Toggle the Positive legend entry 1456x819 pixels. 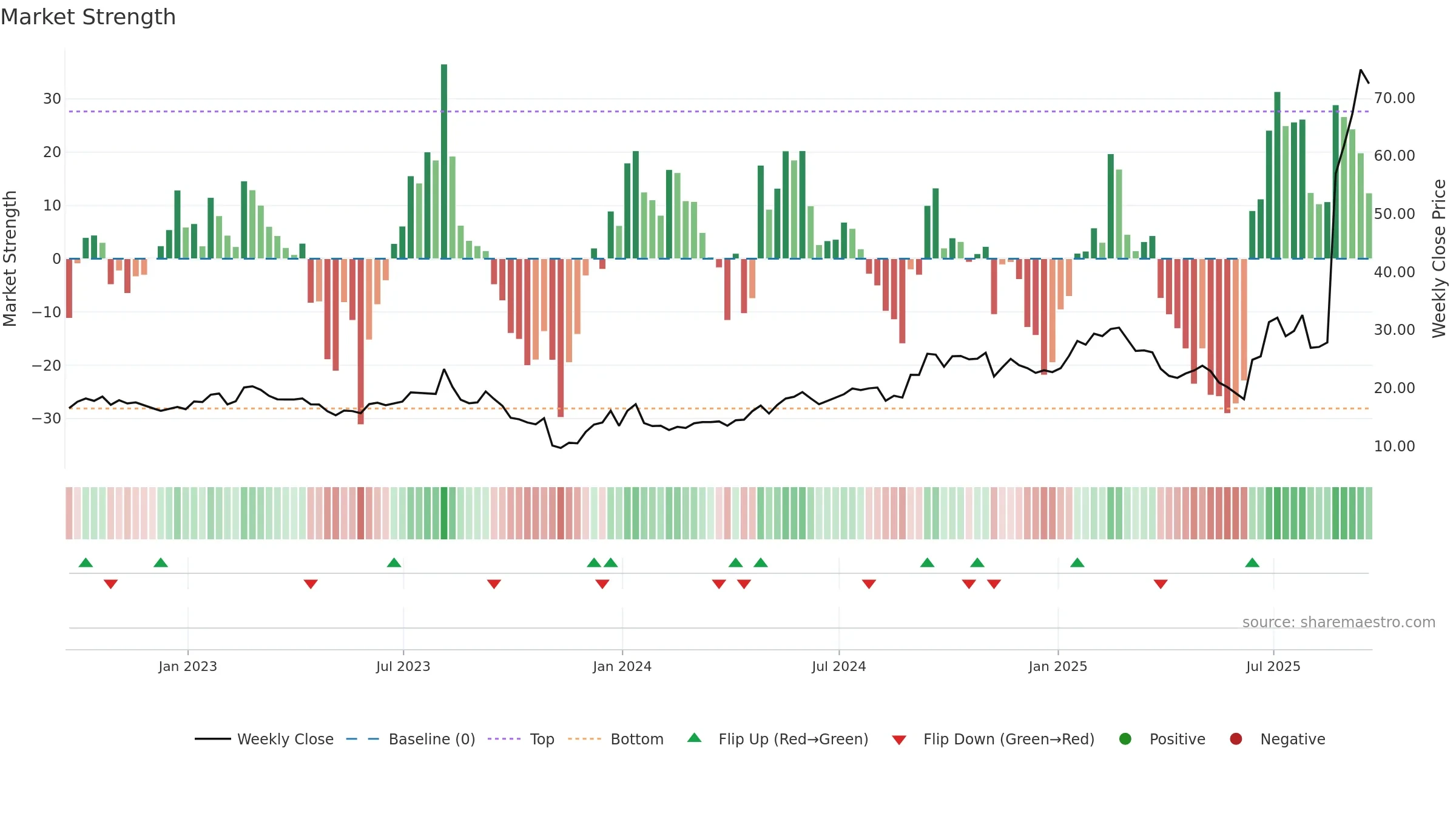pos(1162,739)
